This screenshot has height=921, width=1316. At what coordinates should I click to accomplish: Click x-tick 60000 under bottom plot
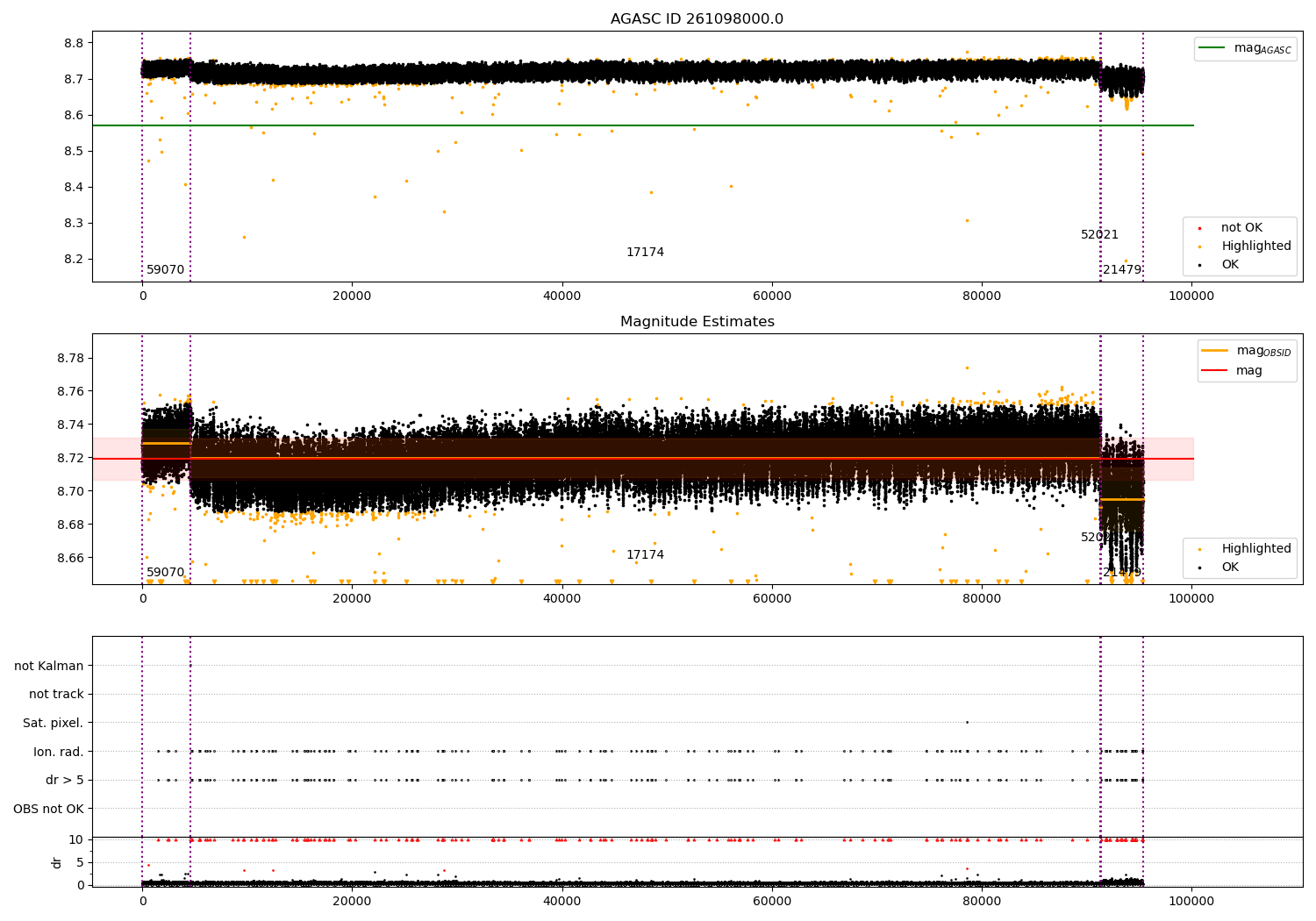click(771, 901)
